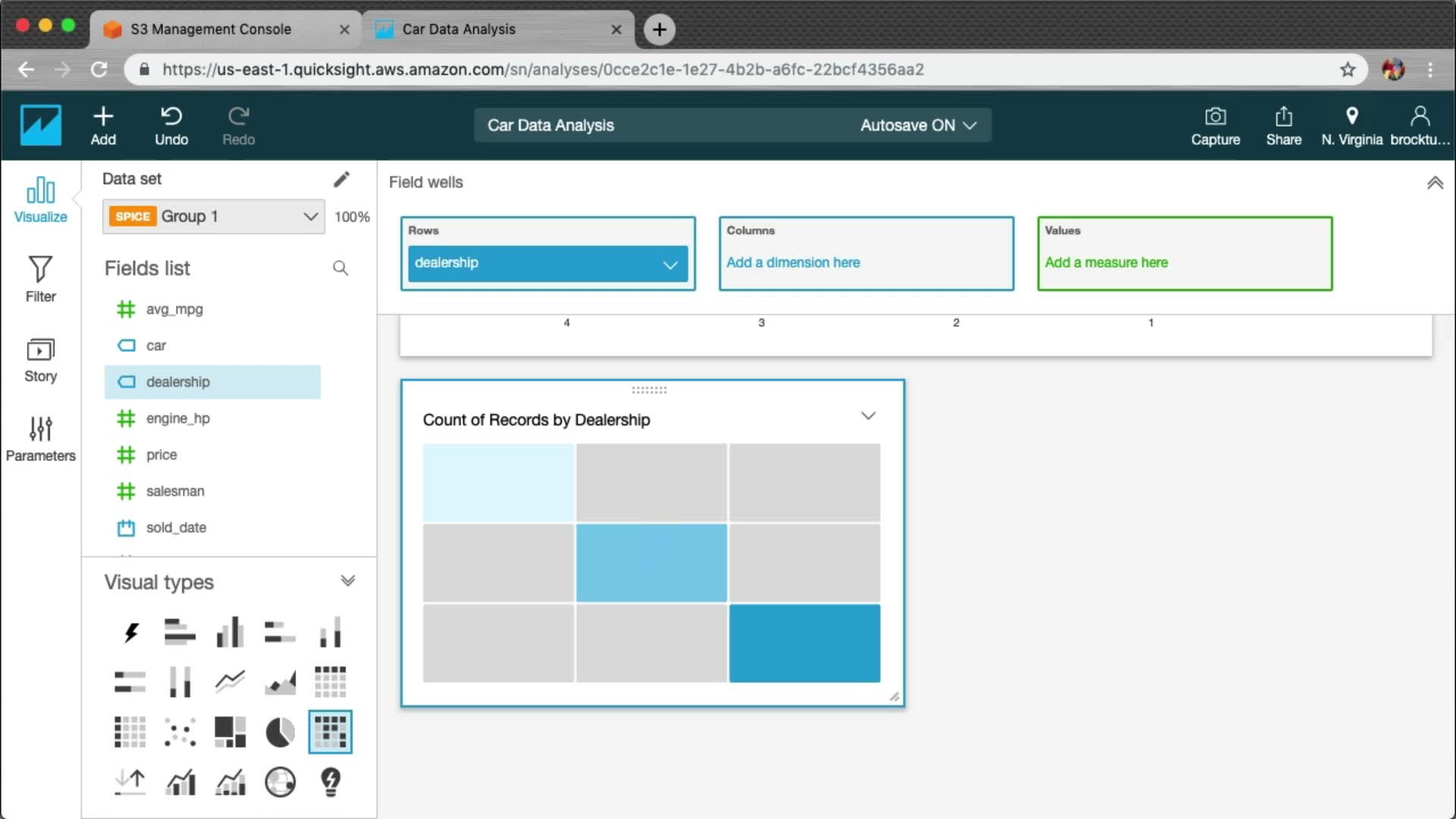Pick the tree map visual type
Viewport: 1456px width, 819px height.
pos(230,733)
